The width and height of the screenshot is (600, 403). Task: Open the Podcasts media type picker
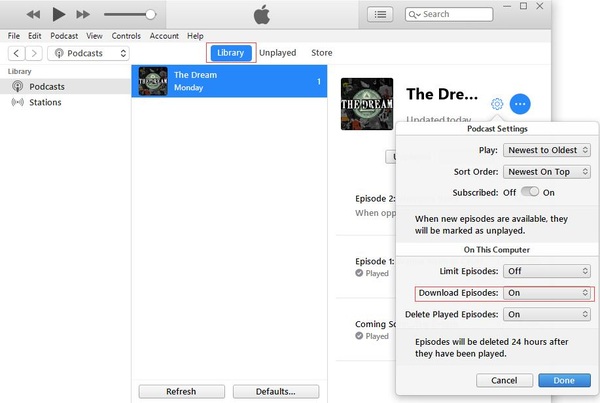(x=88, y=53)
